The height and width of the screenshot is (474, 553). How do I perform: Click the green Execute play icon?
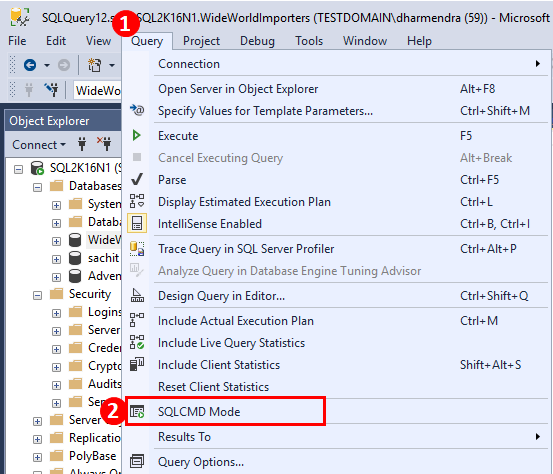(x=136, y=135)
